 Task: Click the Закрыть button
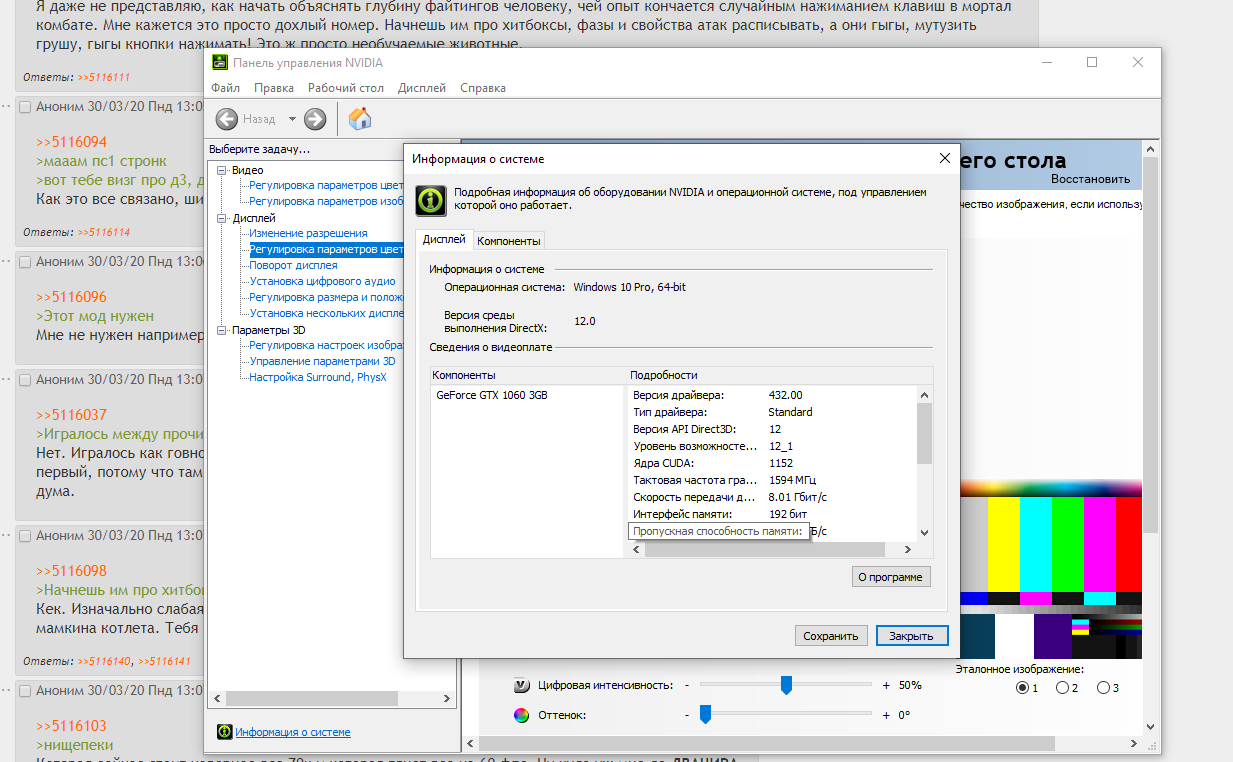912,636
